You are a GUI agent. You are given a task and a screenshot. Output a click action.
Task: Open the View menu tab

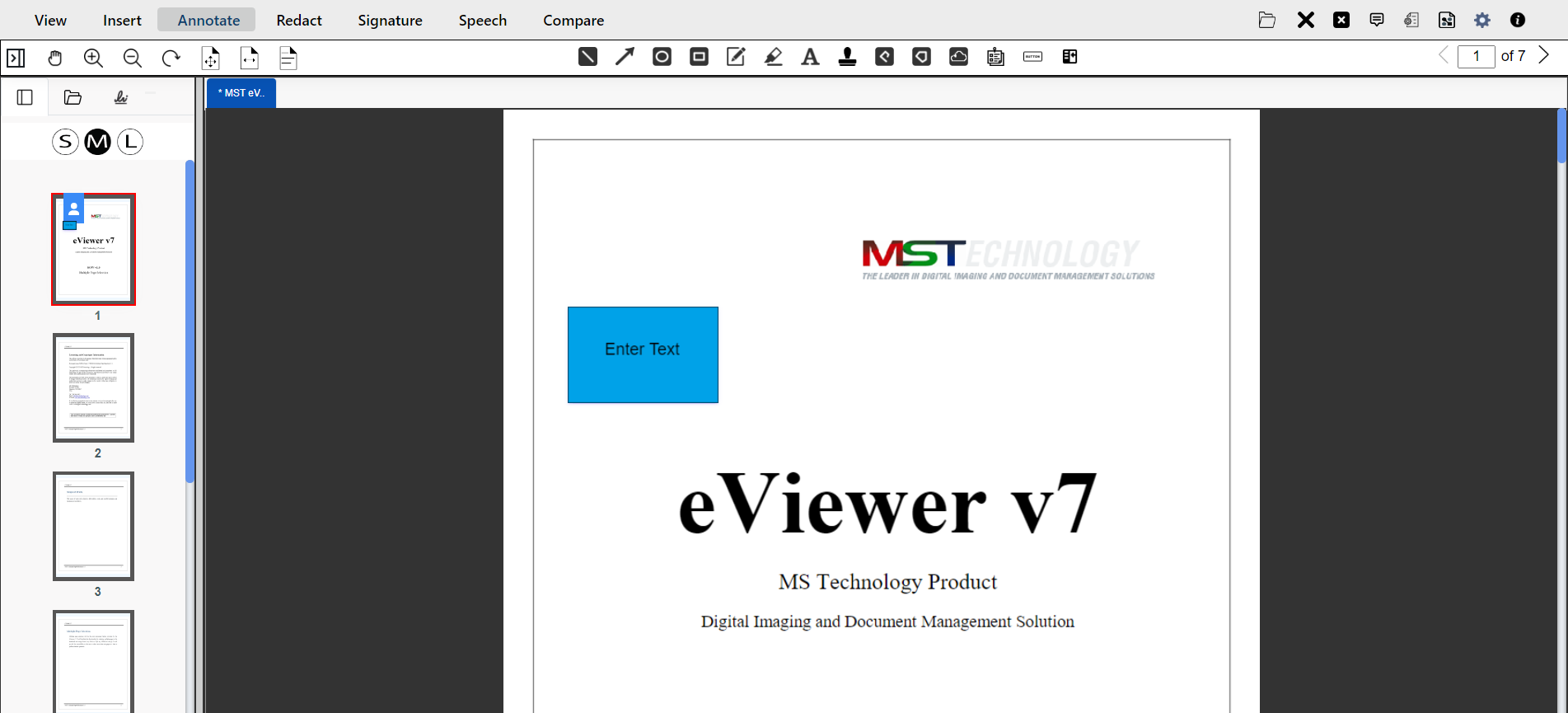(x=50, y=21)
